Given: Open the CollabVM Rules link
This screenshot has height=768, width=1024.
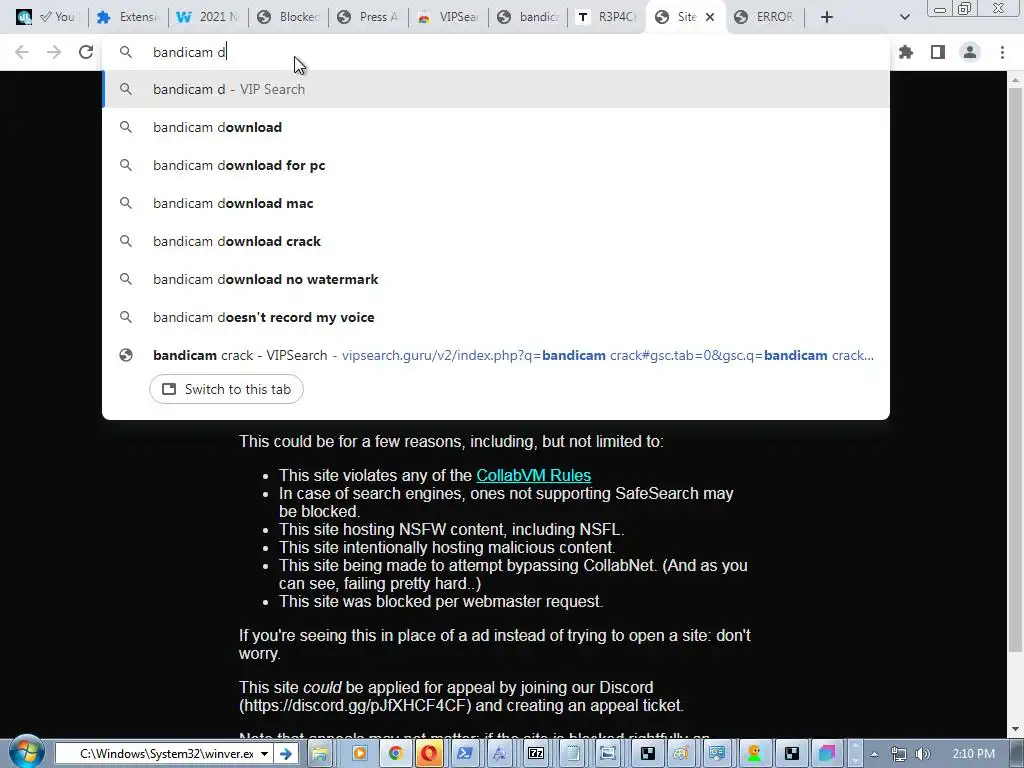Looking at the screenshot, I should coord(534,475).
